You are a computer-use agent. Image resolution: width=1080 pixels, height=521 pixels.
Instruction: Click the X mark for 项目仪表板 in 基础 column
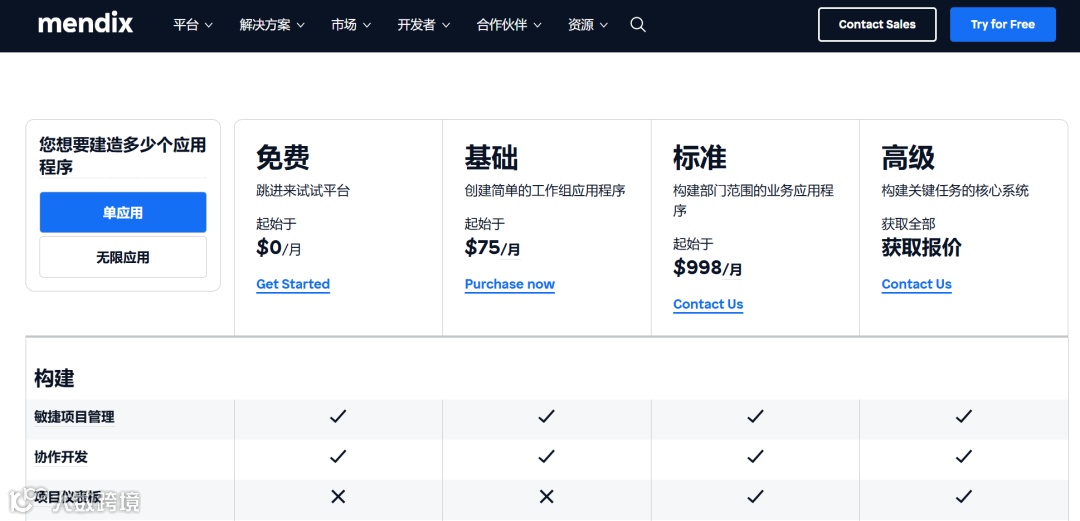coord(546,496)
